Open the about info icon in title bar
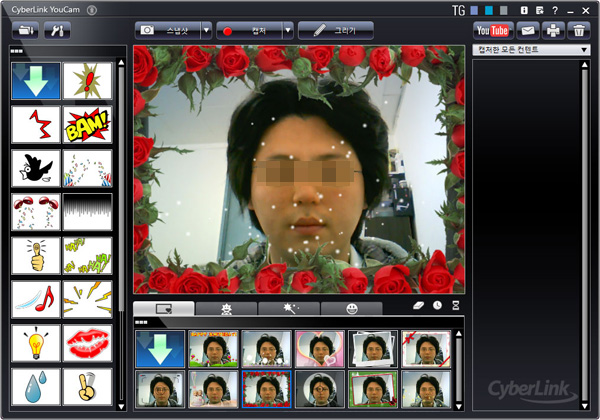Viewport: 600px width, 420px height. coord(524,10)
